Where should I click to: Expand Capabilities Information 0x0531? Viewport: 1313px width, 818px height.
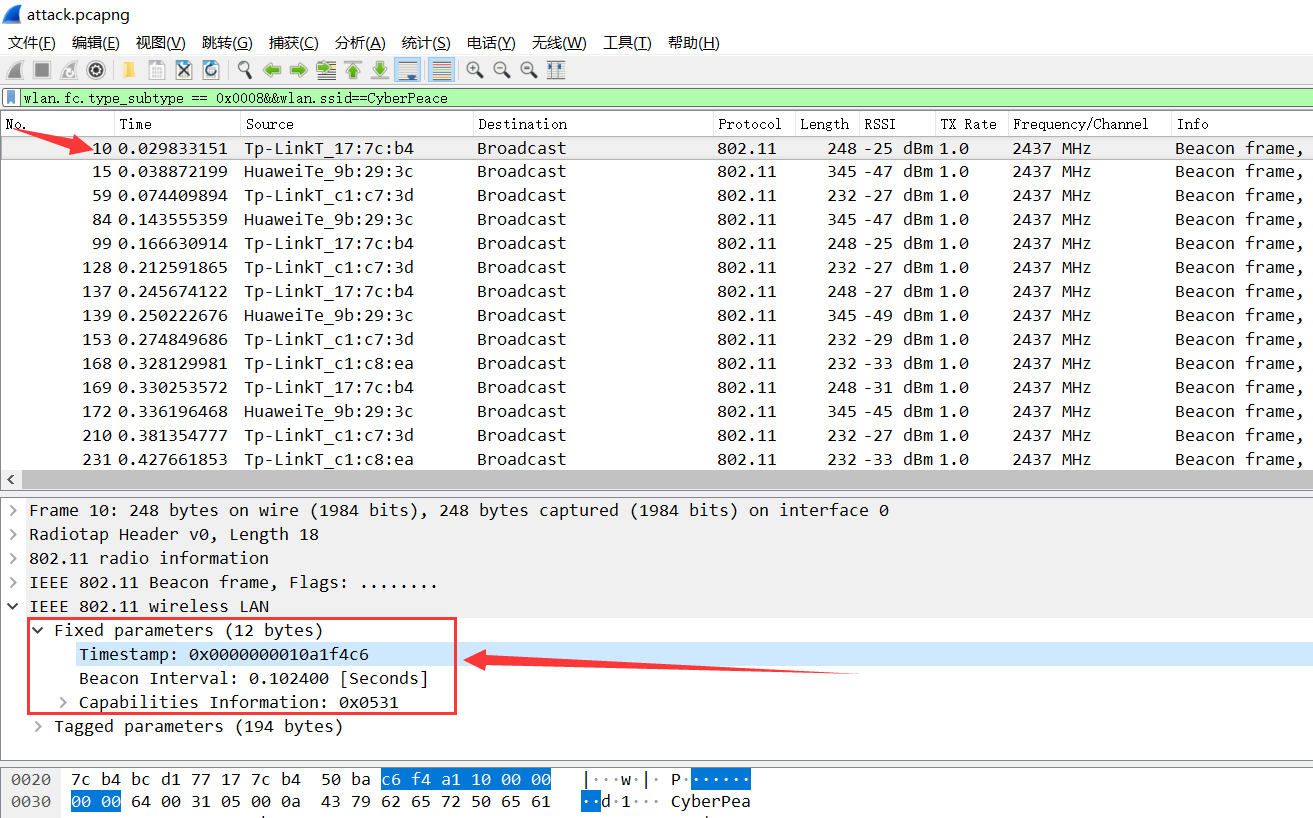(63, 703)
